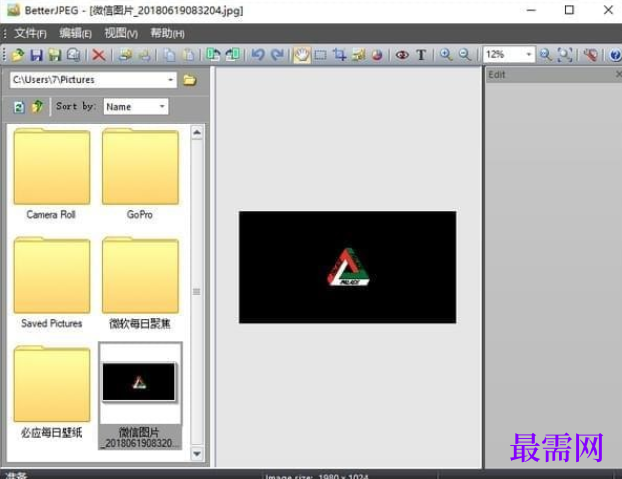Image resolution: width=622 pixels, height=479 pixels.
Task: Click the Options tool icon next to Help
Action: pos(590,55)
